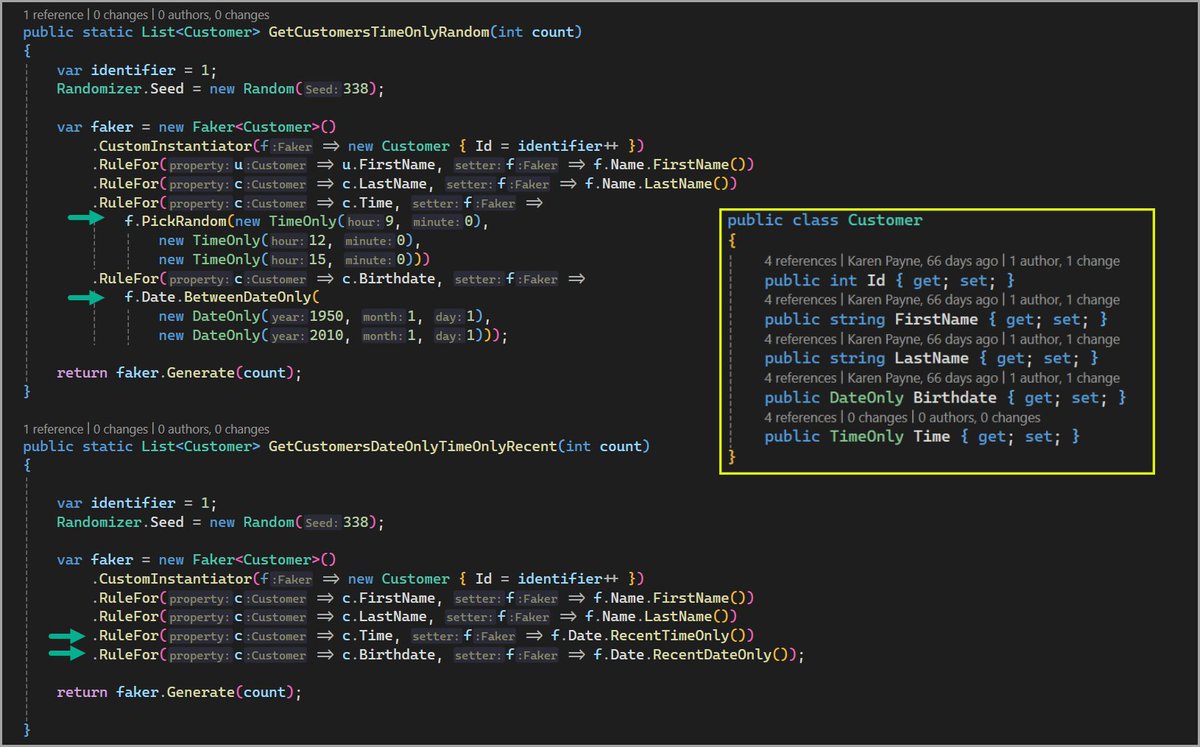Click "c.Birthdate" in the second method's RuleFor
The image size is (1200, 747).
pos(388,655)
